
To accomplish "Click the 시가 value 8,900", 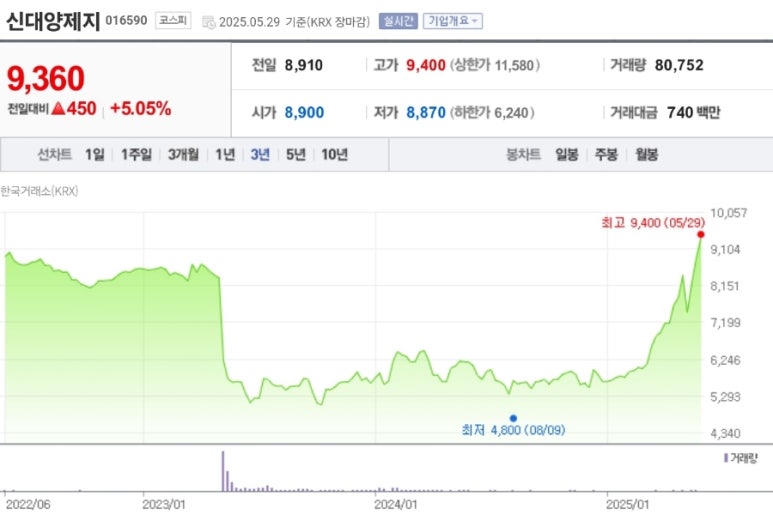I will tap(304, 112).
